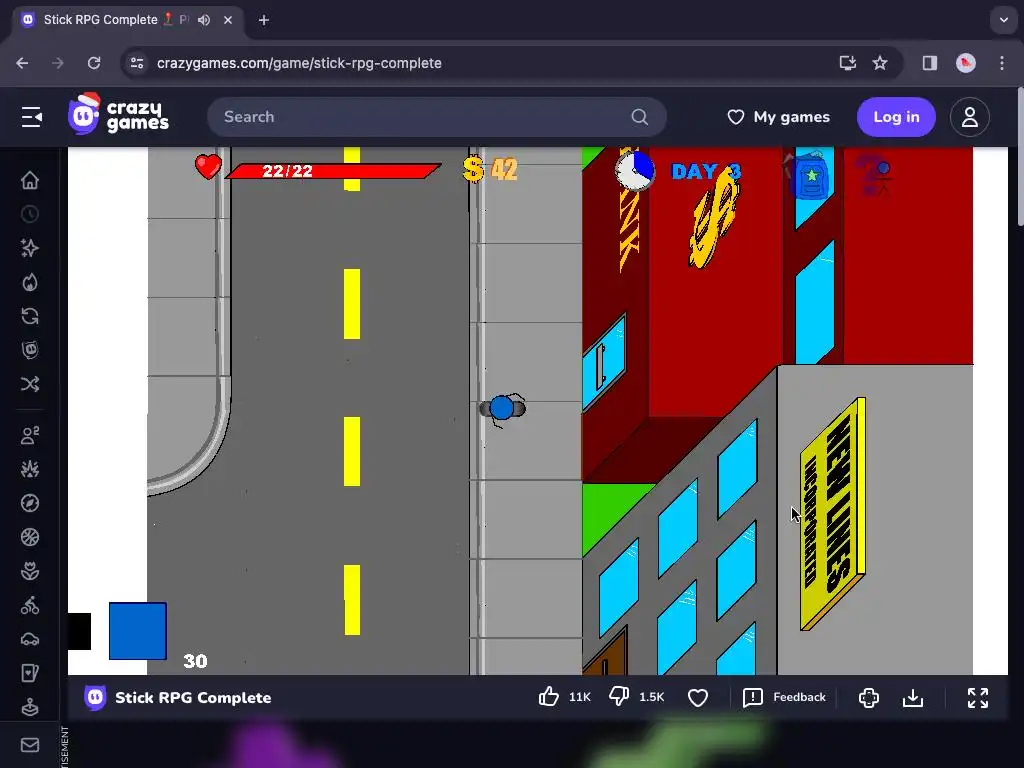The width and height of the screenshot is (1024, 768).
Task: Open the tab search dropdown arrow
Action: (1004, 20)
